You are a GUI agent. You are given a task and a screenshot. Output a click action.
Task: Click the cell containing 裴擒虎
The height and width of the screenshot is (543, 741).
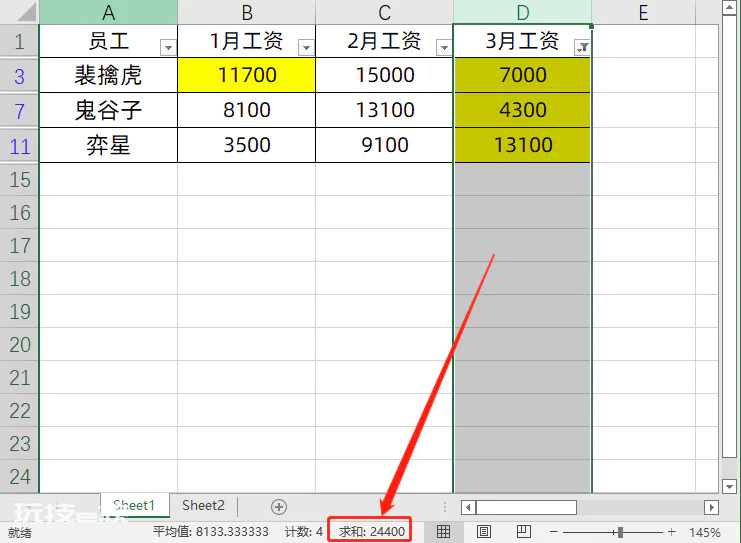pos(109,75)
